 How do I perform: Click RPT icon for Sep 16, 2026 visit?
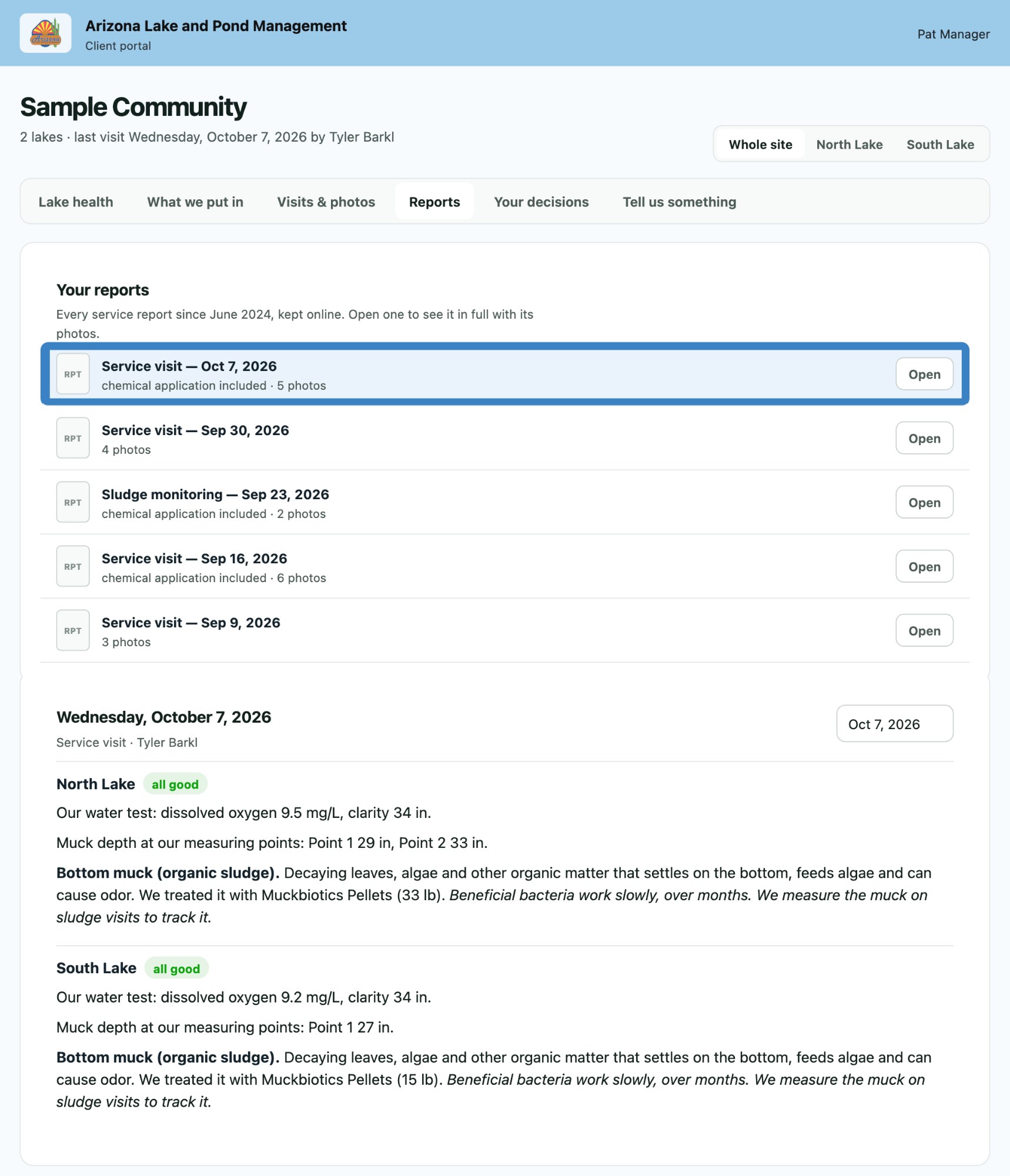pos(73,566)
